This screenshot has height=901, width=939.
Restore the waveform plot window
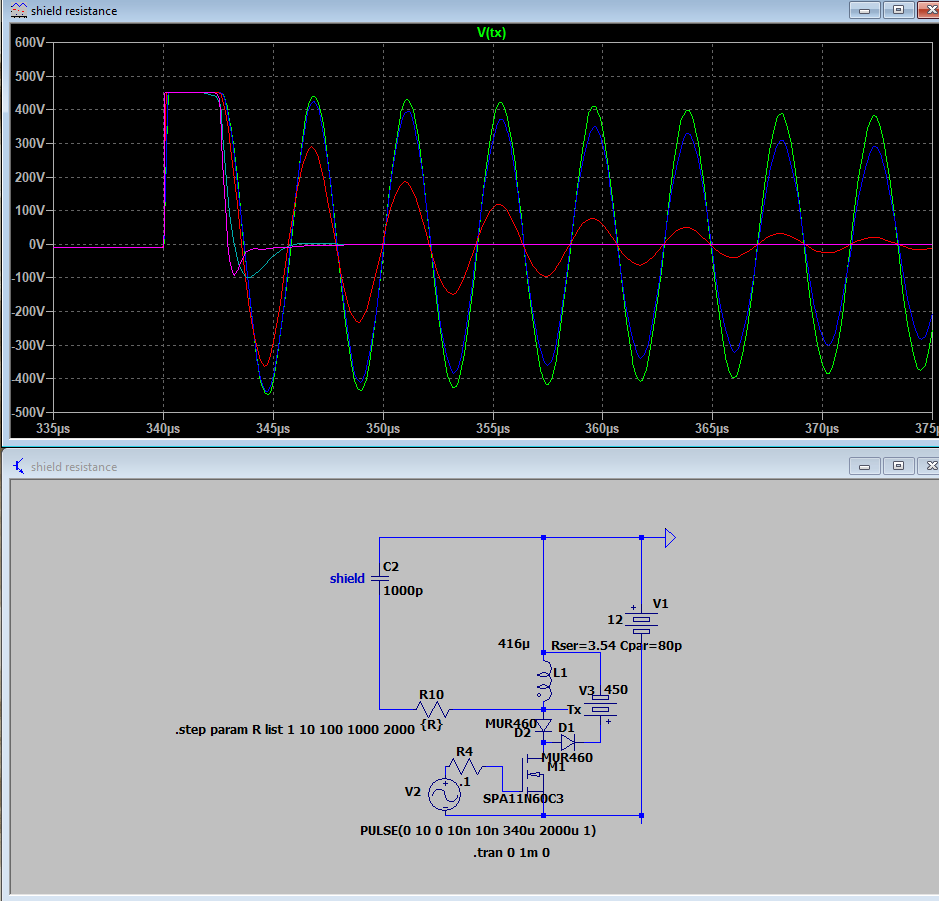(x=897, y=10)
